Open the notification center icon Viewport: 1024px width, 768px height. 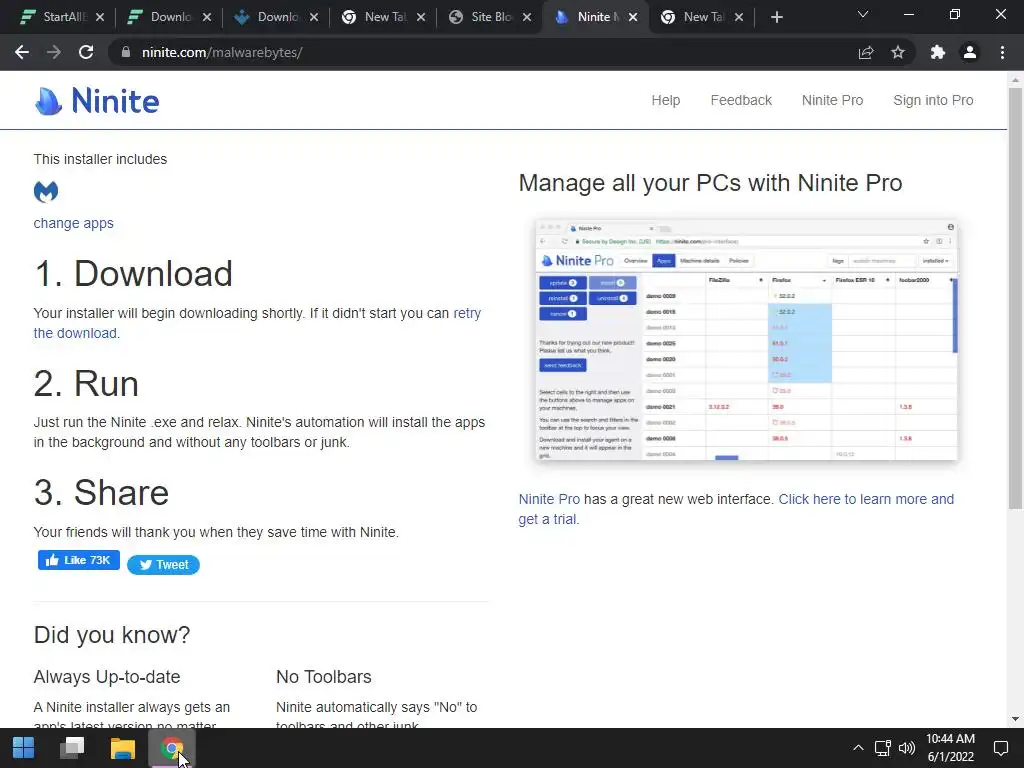(1000, 748)
